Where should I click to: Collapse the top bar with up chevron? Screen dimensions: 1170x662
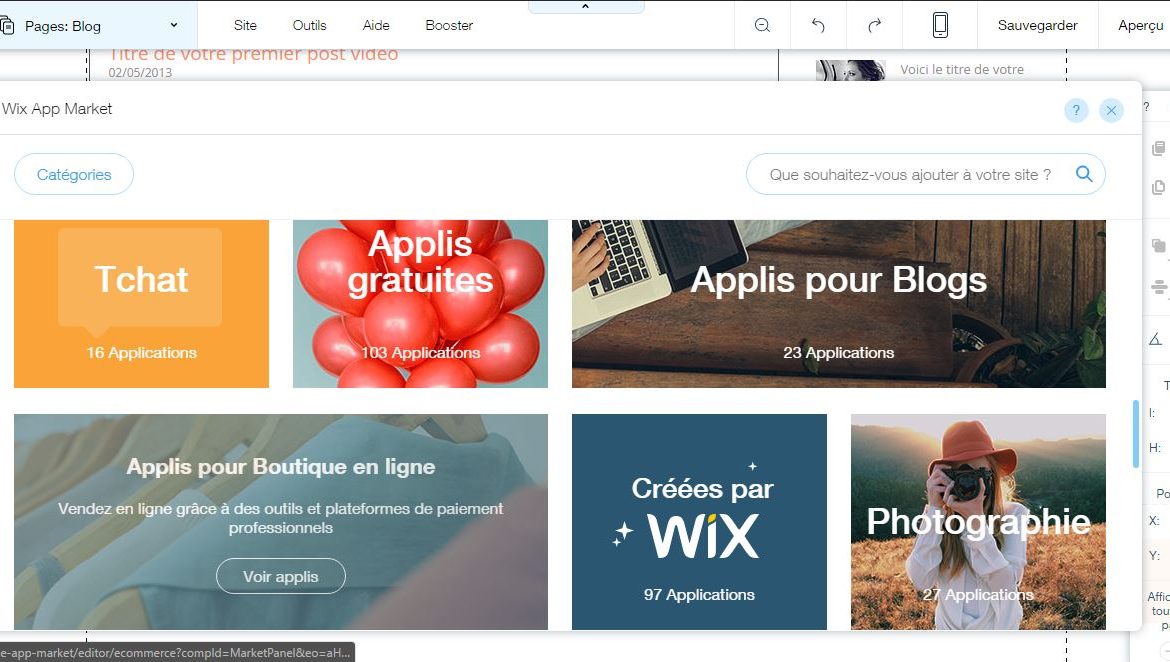click(x=586, y=6)
